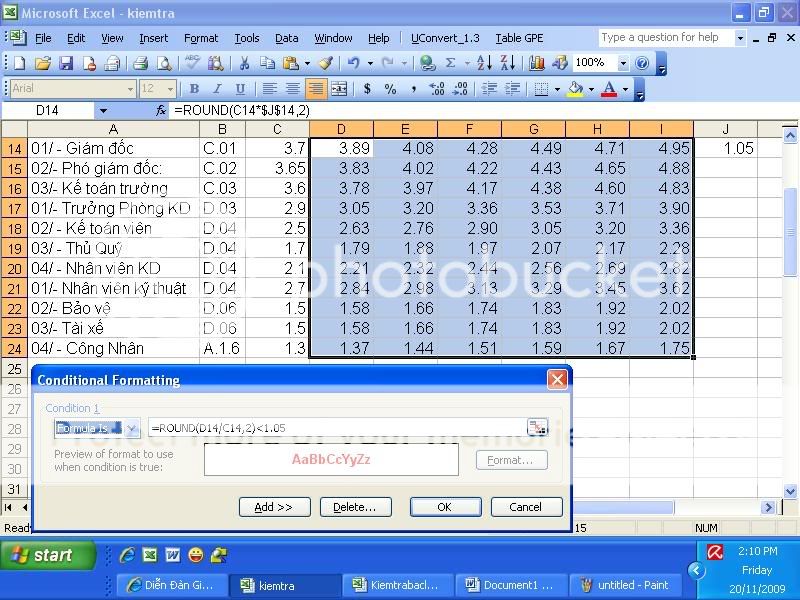Click Add to add another condition

[x=275, y=507]
